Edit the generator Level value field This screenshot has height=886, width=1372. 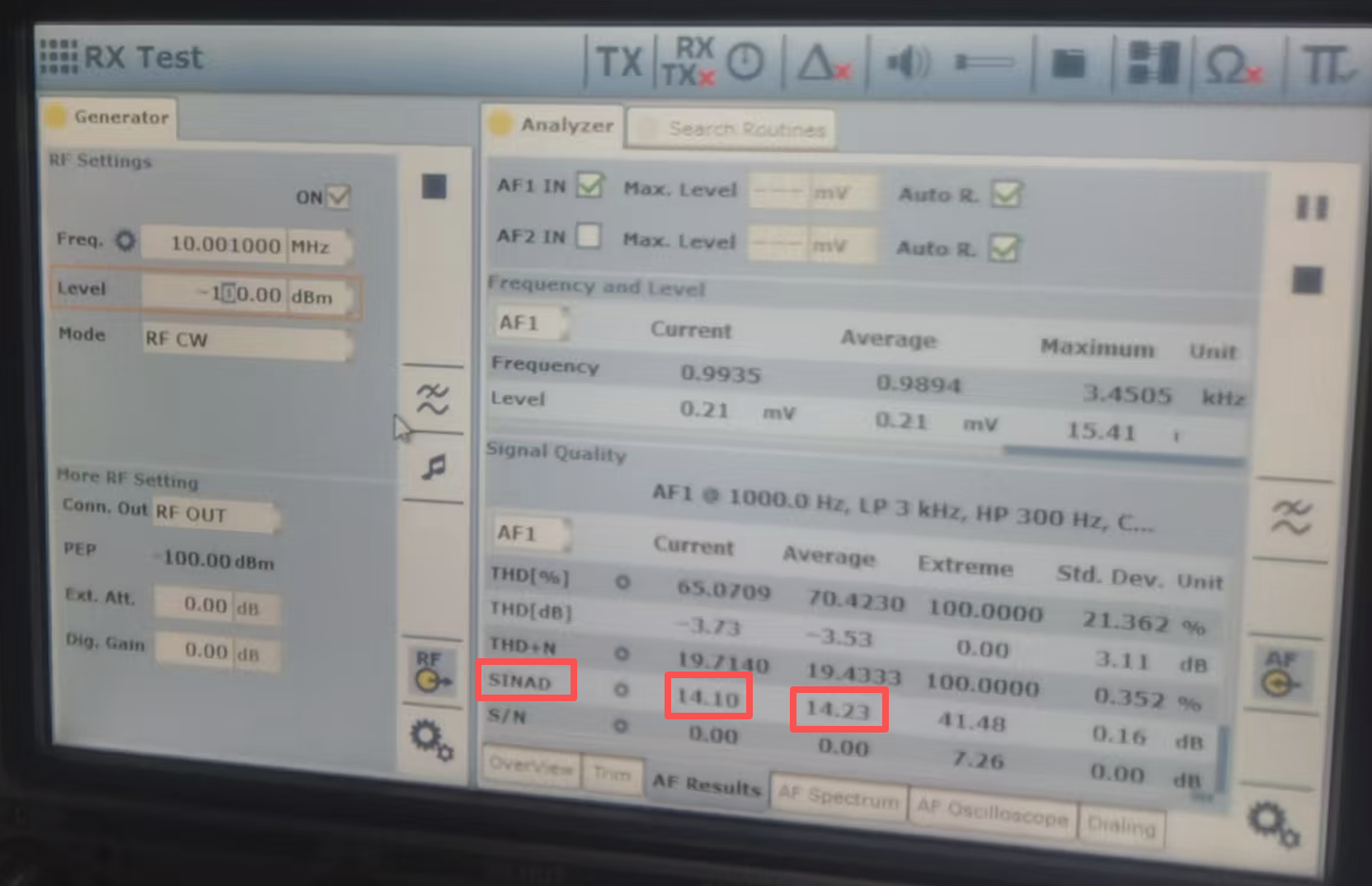point(214,294)
